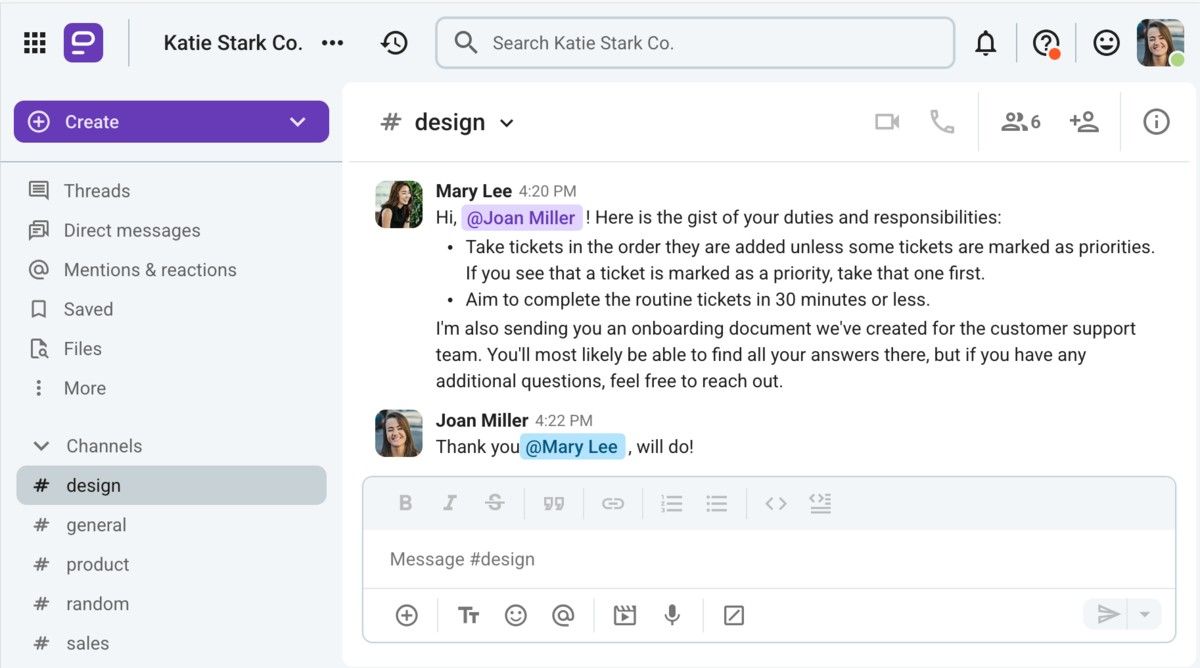Go to Mentions & reactions
Screen dimensions: 1200x668
(149, 270)
